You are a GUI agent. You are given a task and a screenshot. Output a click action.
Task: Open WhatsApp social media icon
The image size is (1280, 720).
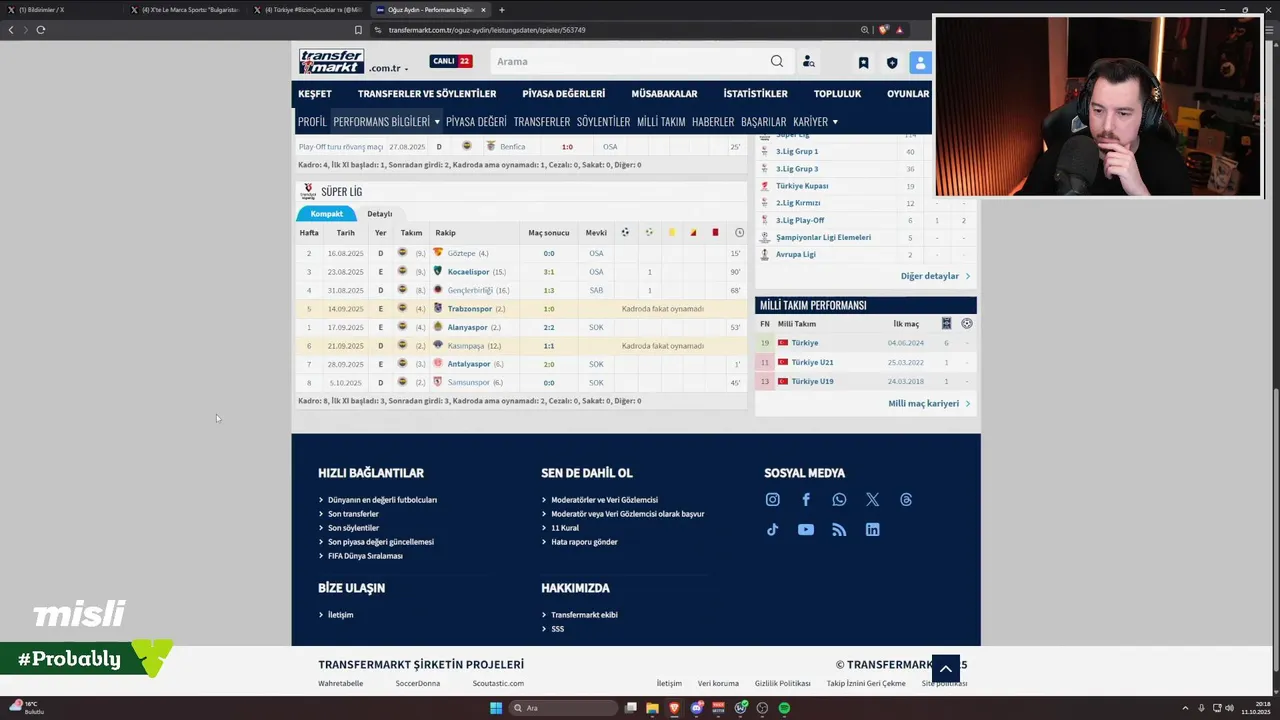tap(839, 500)
